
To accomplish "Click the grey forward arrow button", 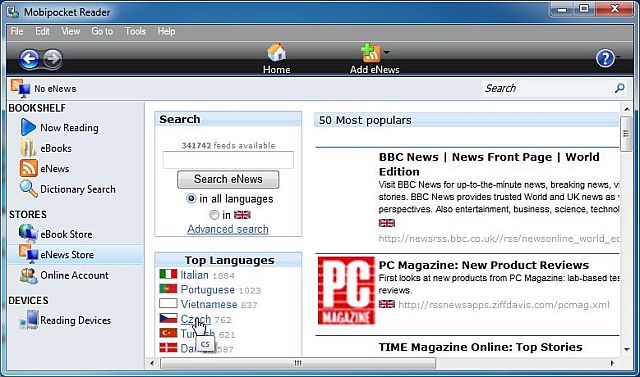I will click(53, 59).
